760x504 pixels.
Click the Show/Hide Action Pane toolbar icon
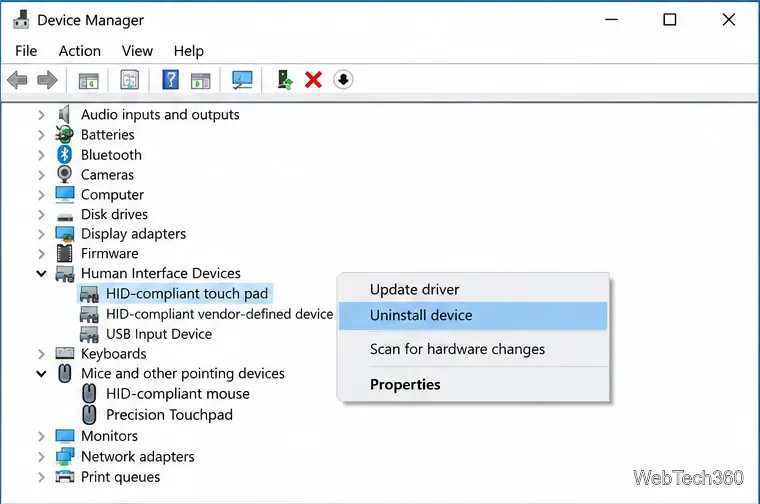tap(200, 80)
